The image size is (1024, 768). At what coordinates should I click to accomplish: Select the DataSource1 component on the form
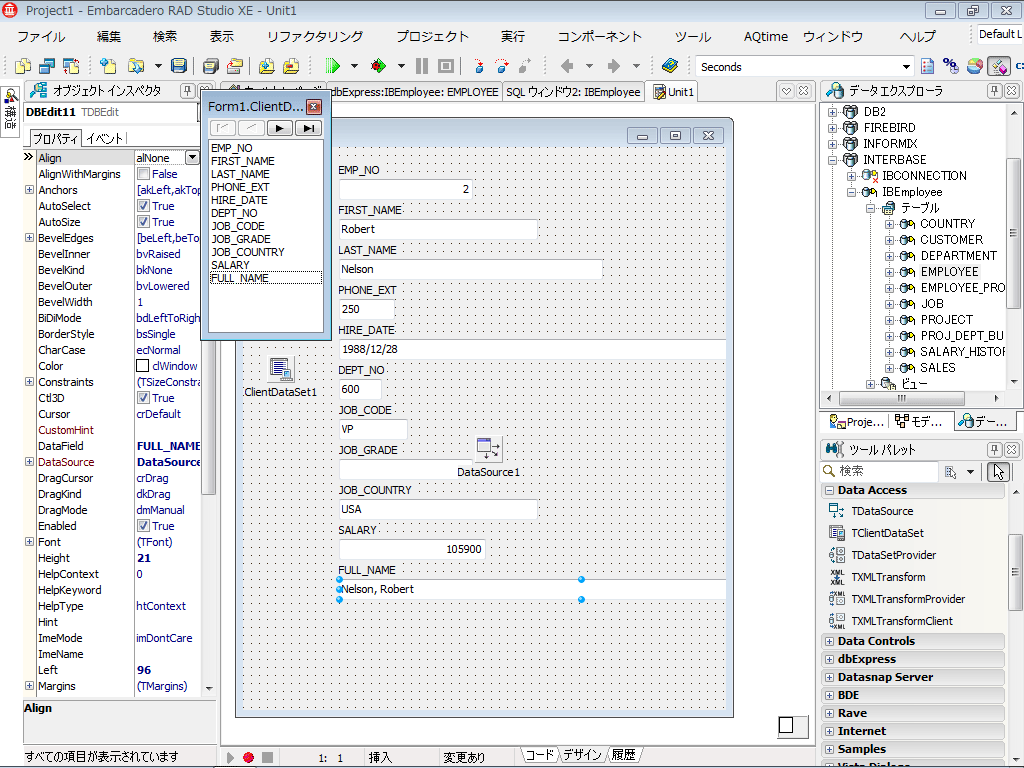(x=488, y=449)
